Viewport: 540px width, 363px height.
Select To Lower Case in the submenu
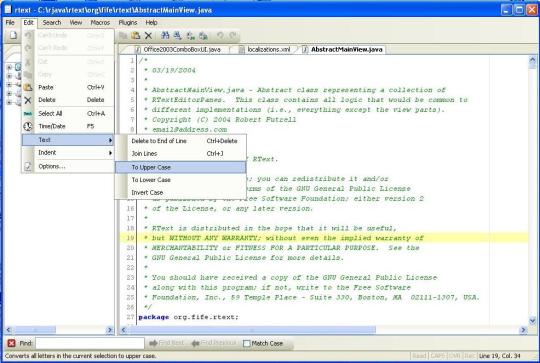(180, 180)
